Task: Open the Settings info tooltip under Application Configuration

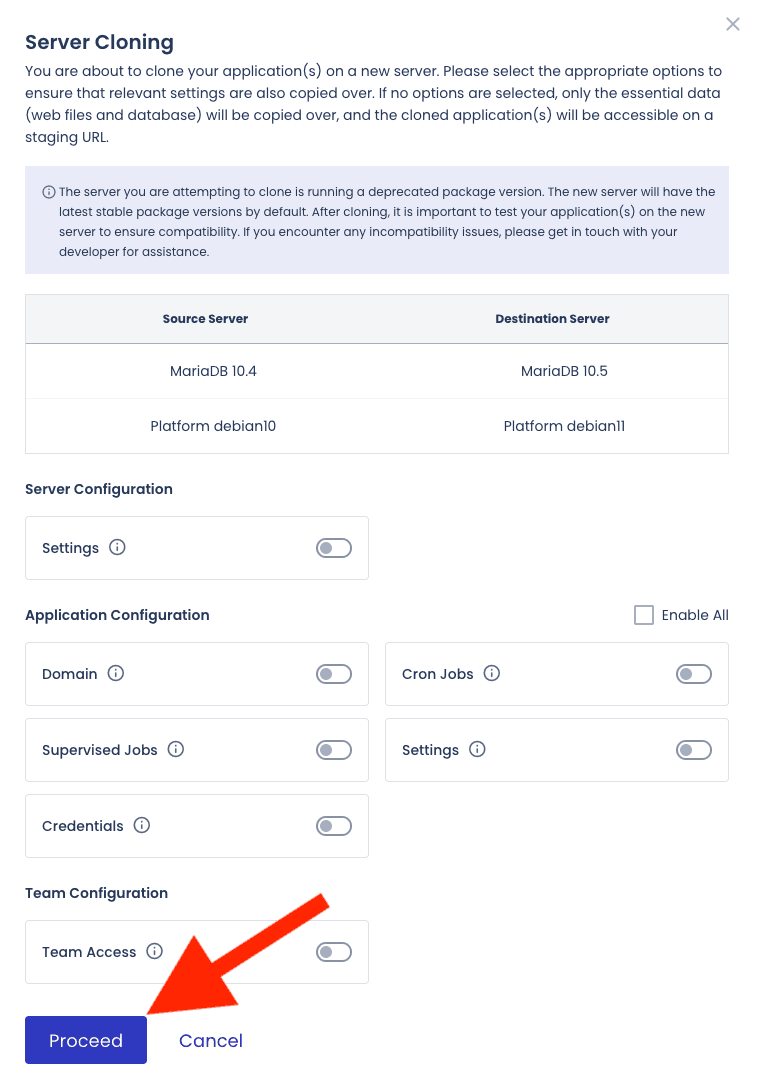Action: [477, 749]
